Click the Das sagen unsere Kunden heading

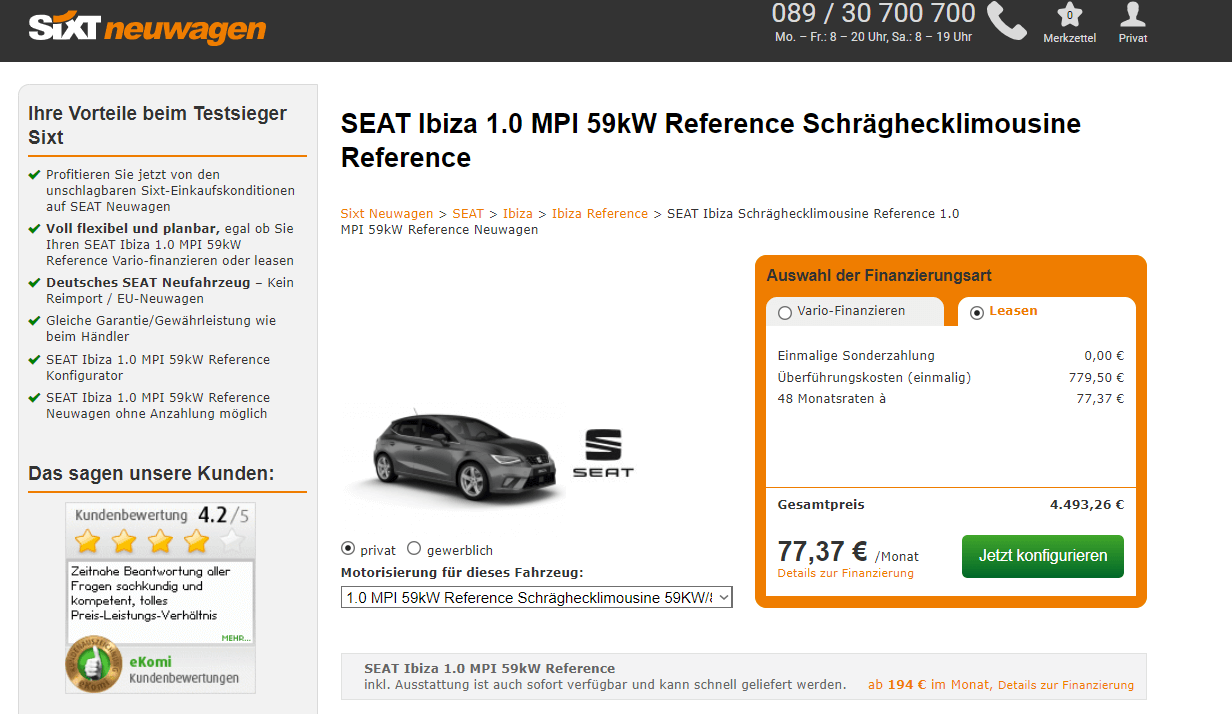(151, 473)
